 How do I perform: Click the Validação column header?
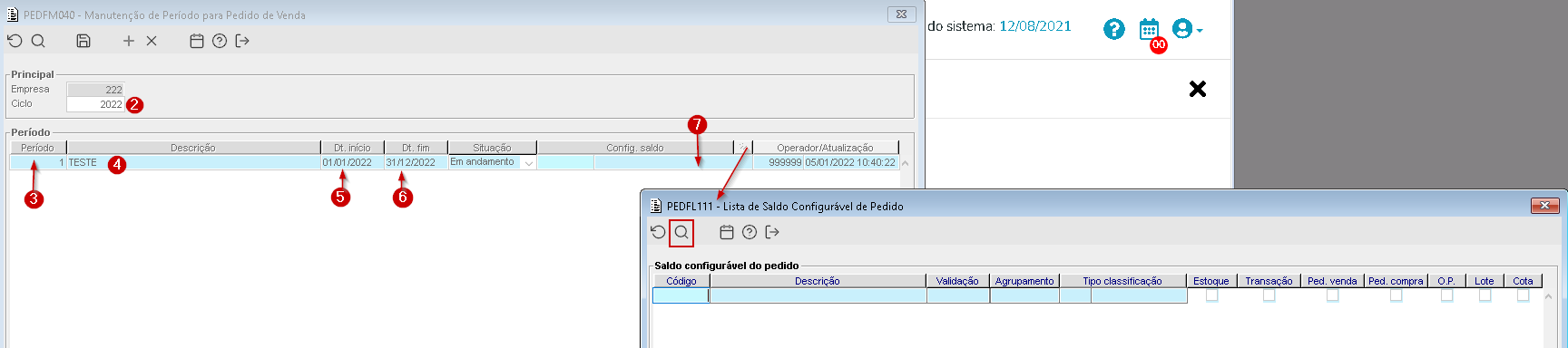click(957, 281)
